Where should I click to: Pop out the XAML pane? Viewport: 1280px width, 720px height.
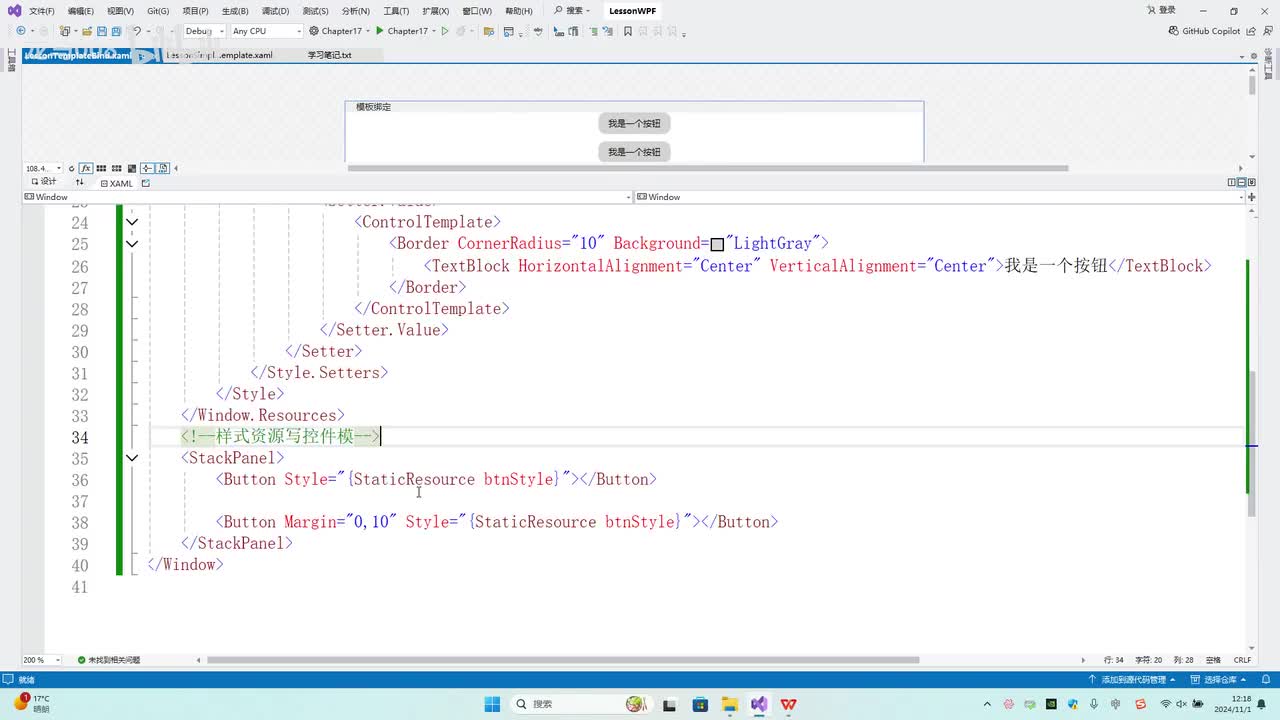[146, 183]
